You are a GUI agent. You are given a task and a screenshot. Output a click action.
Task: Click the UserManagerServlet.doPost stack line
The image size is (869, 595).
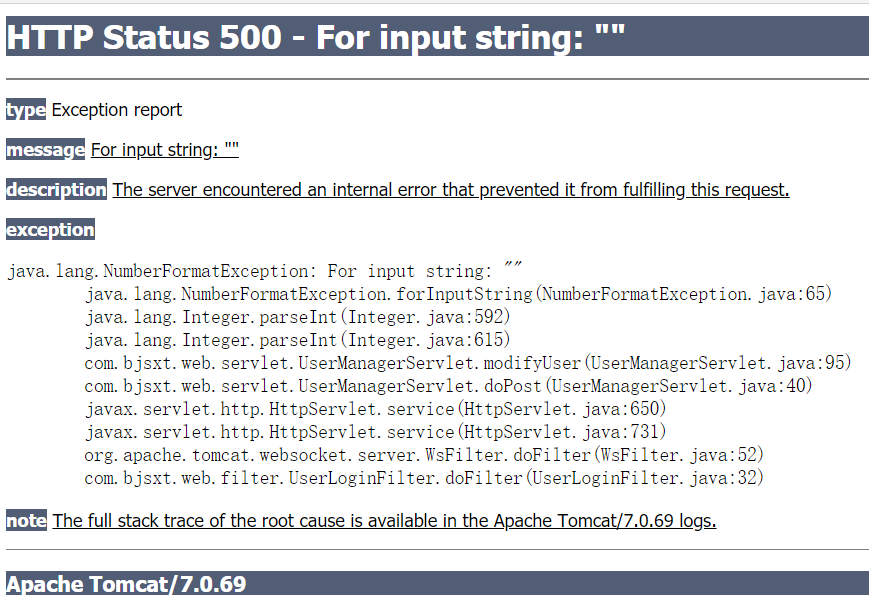pos(448,386)
